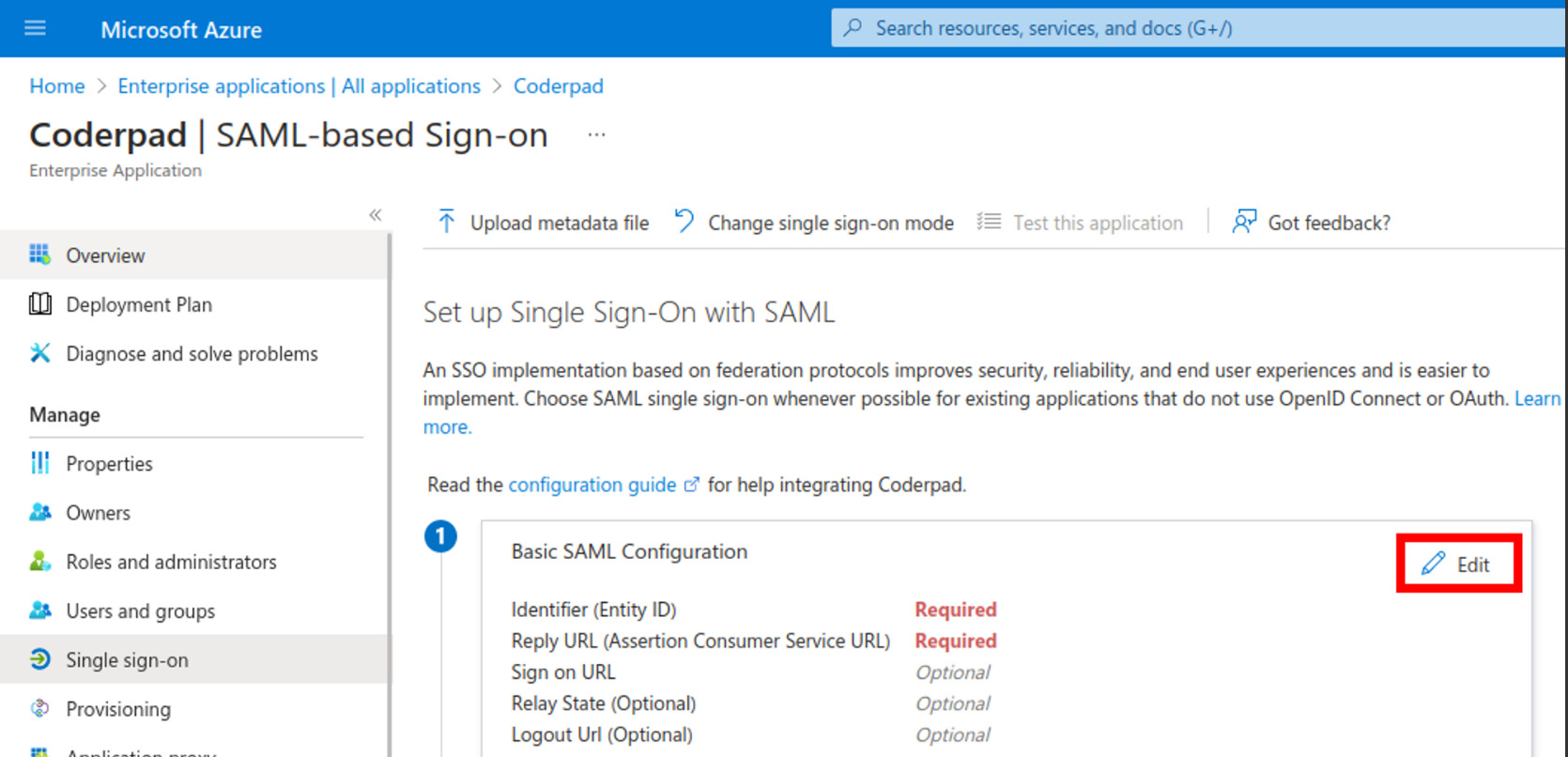Go to Home breadcrumb link

point(56,86)
